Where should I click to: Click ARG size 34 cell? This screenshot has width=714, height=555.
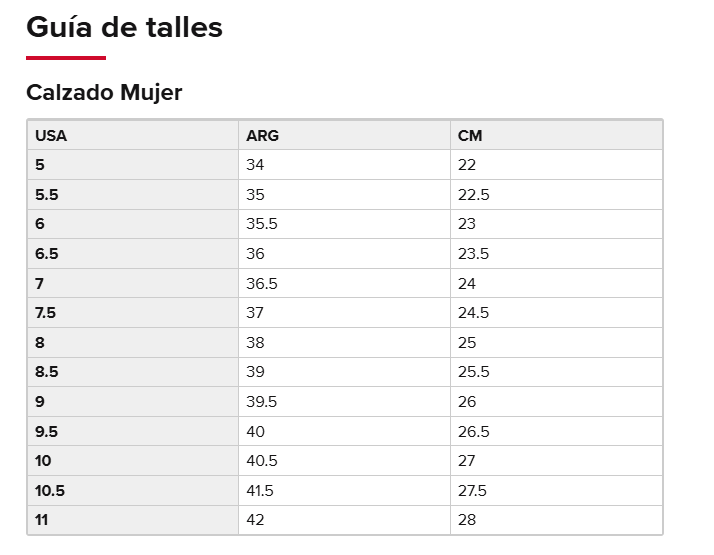coord(344,164)
